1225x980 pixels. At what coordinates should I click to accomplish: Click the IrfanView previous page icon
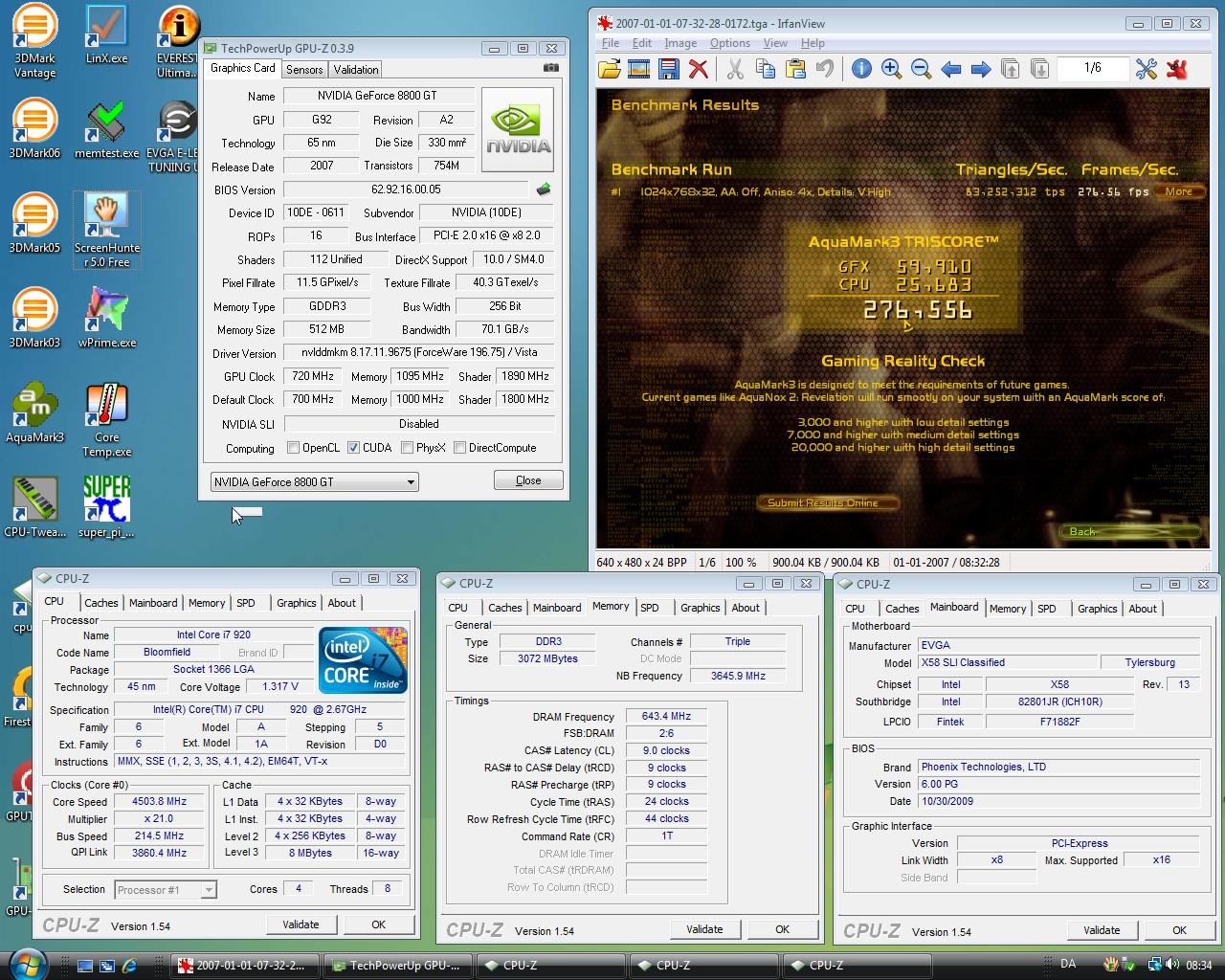1010,69
